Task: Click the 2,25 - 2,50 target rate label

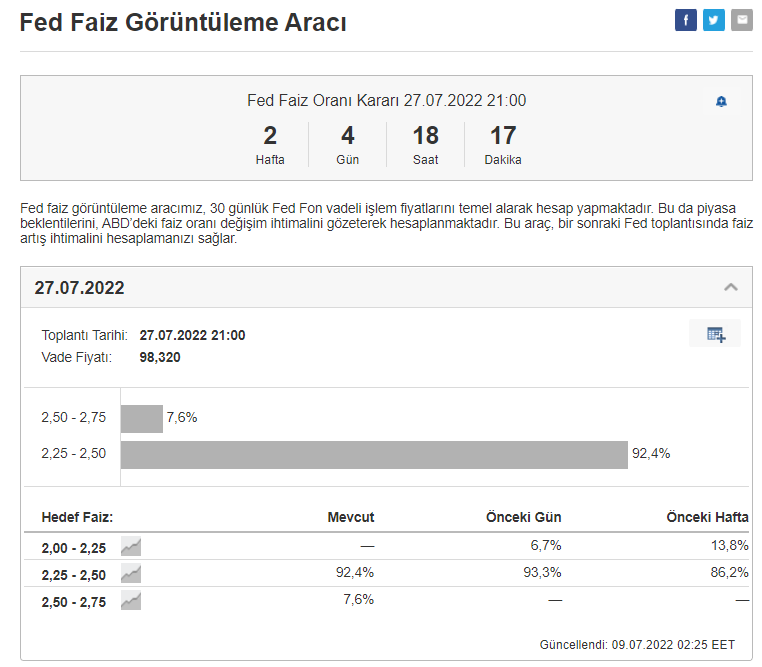Action: tap(75, 575)
